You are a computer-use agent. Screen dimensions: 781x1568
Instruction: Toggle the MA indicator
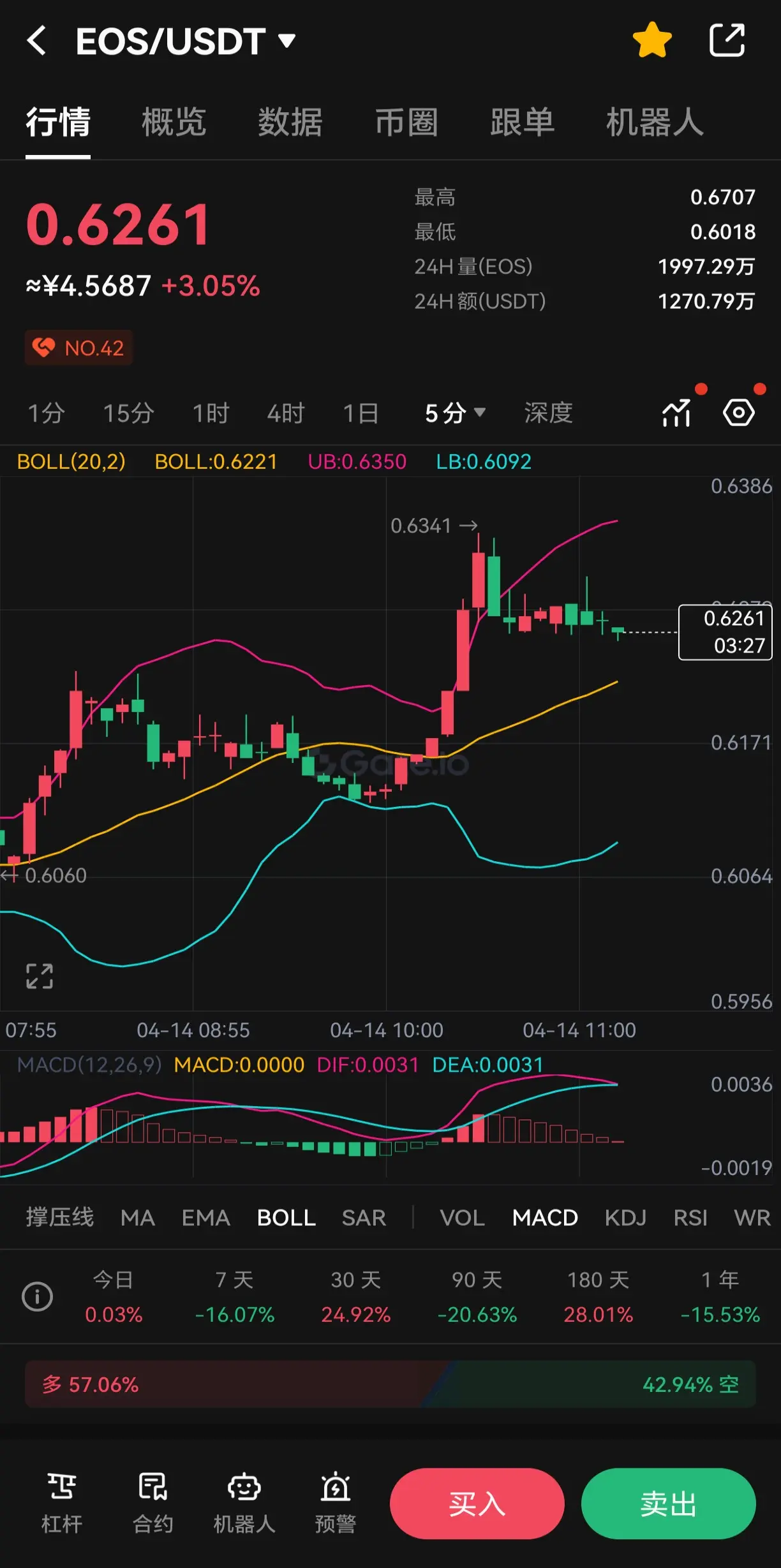138,1218
